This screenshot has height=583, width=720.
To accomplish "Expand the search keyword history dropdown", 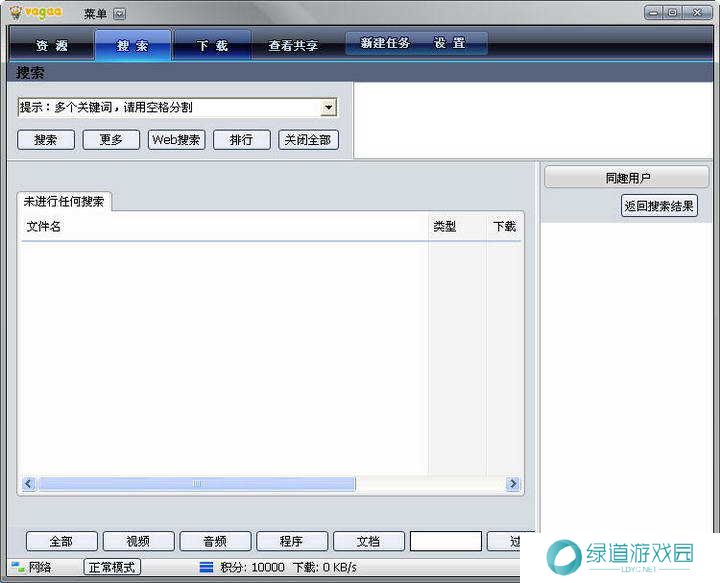I will pyautogui.click(x=328, y=107).
